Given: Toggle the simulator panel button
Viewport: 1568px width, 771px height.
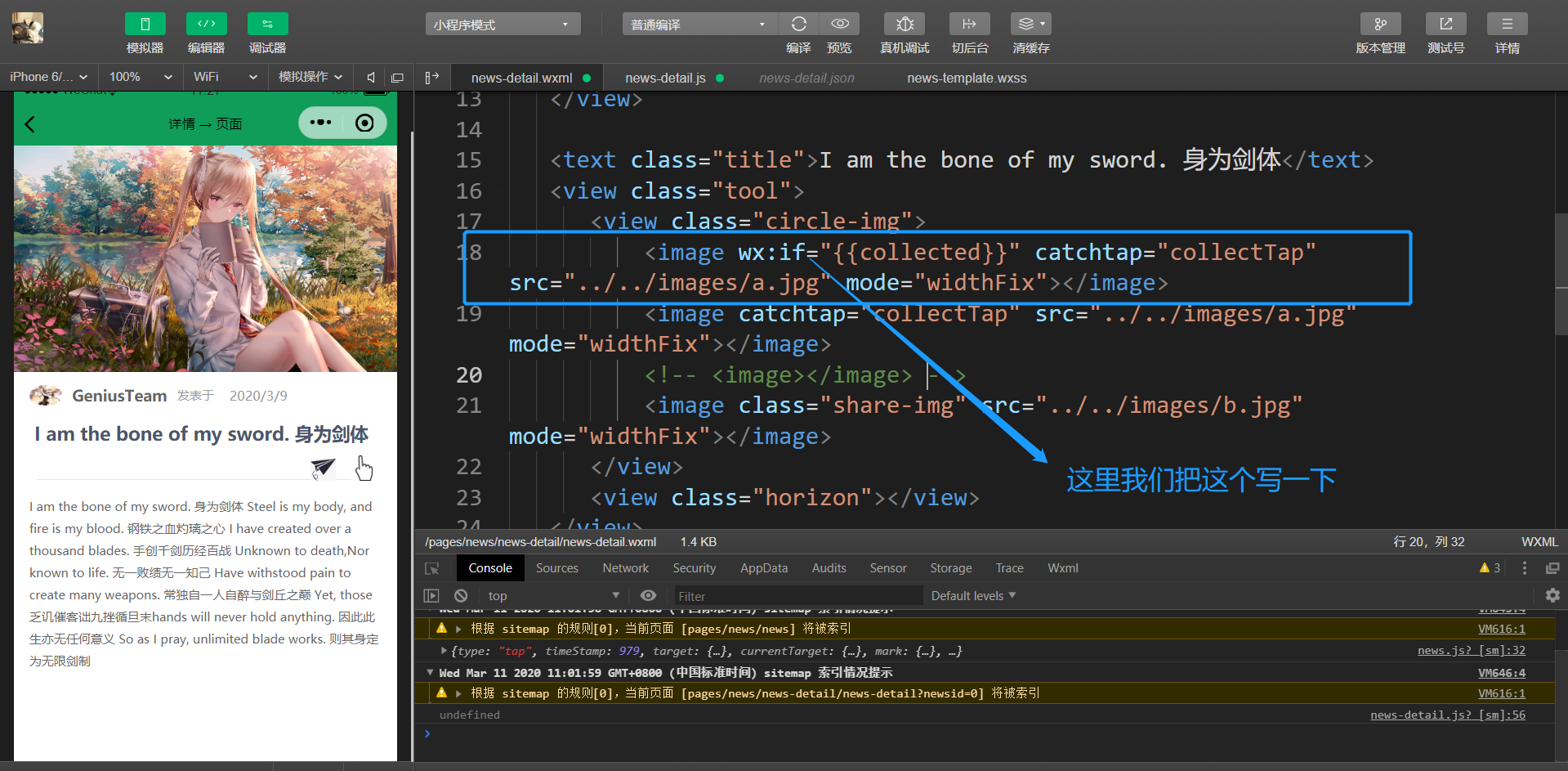Looking at the screenshot, I should coord(145,25).
